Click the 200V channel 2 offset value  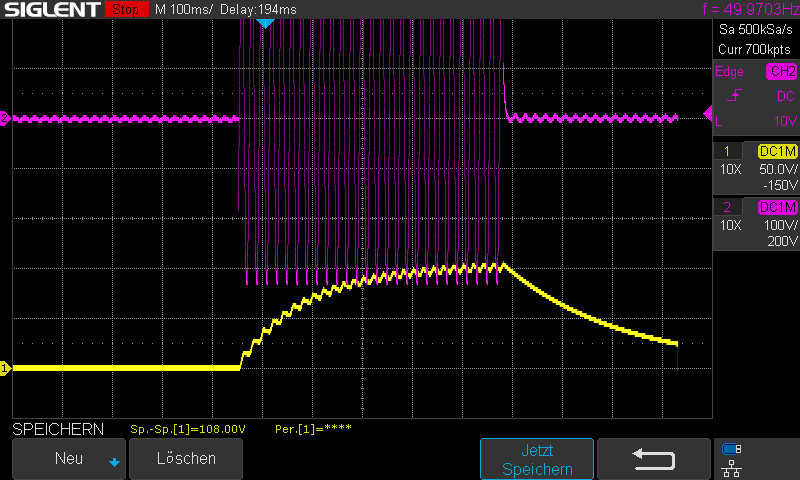click(x=782, y=241)
